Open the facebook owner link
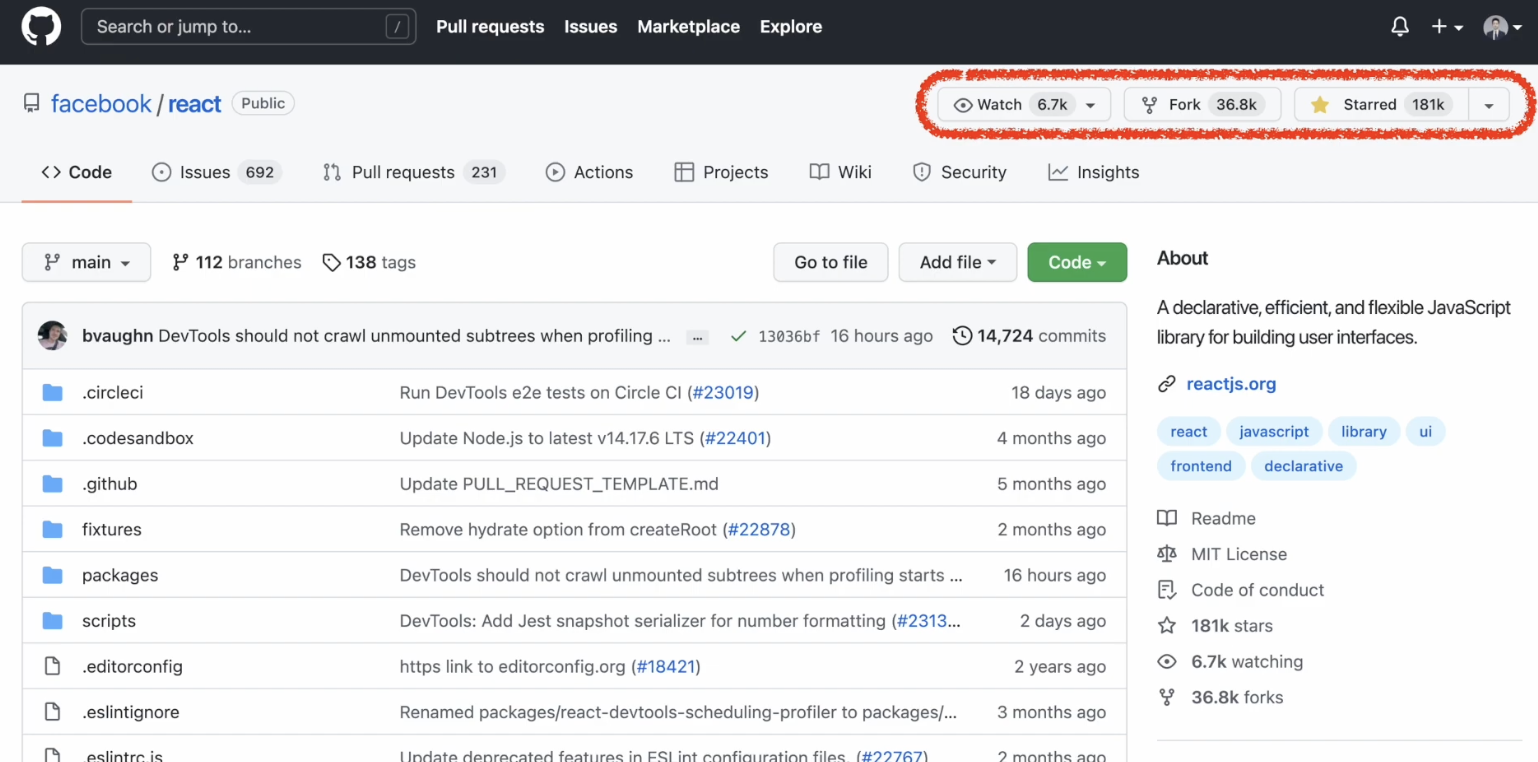 [101, 104]
